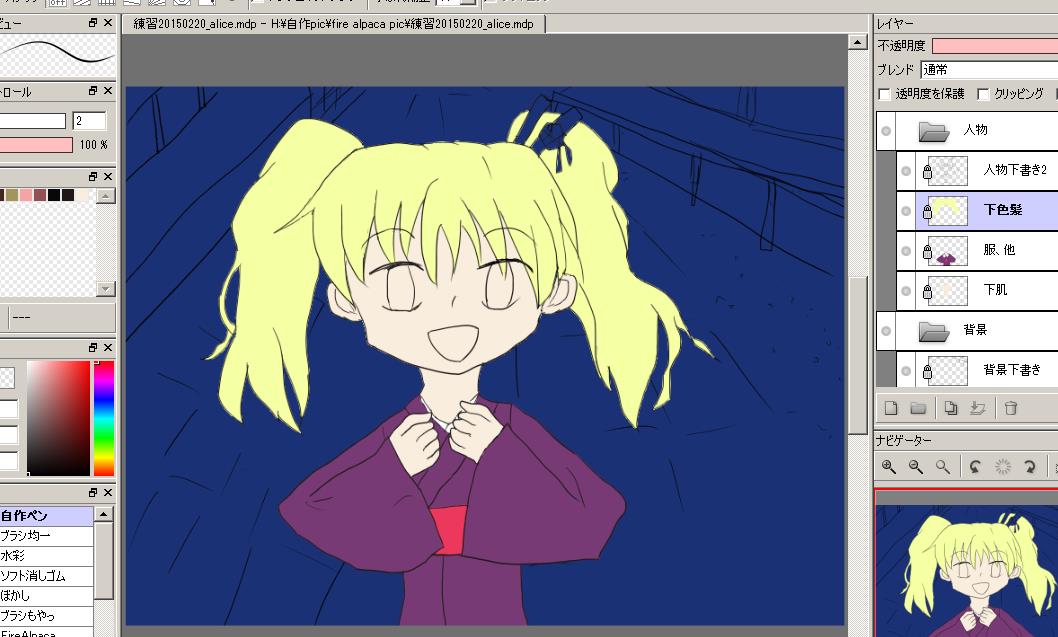Select the 練習20150220_alice.mdp document tab
This screenshot has height=637, width=1058.
pos(333,24)
